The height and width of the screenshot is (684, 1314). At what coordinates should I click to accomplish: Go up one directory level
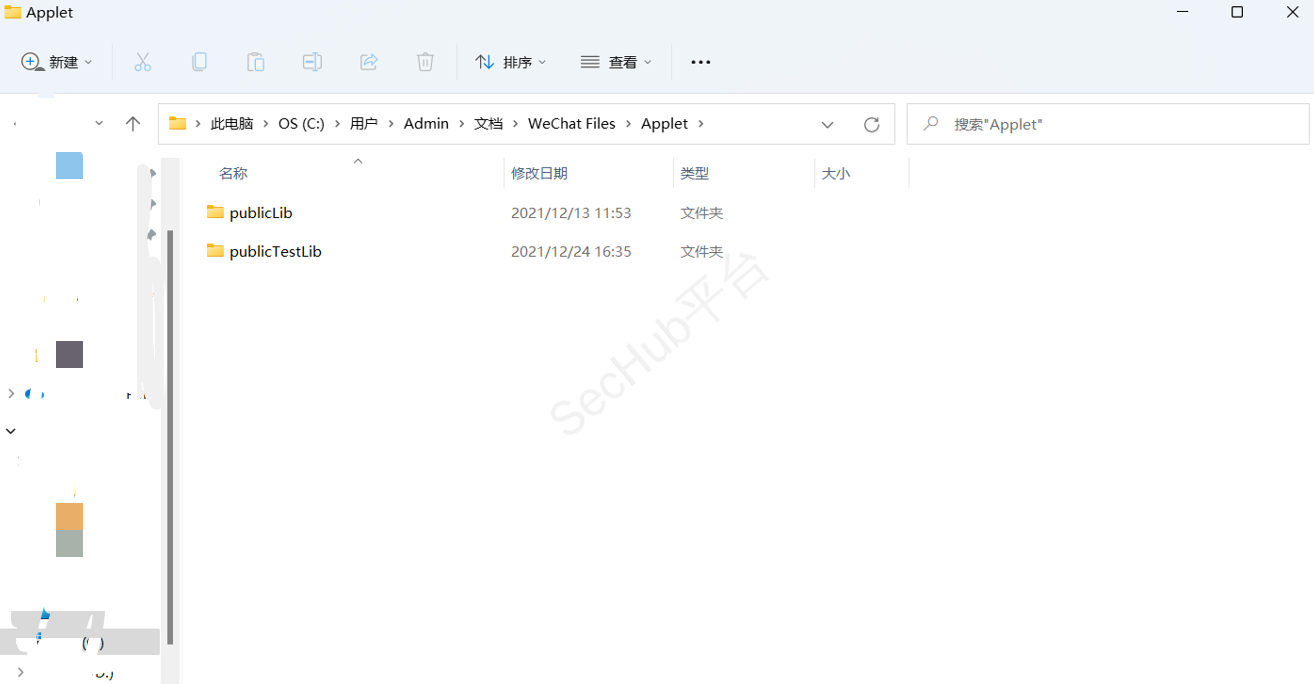pyautogui.click(x=133, y=124)
